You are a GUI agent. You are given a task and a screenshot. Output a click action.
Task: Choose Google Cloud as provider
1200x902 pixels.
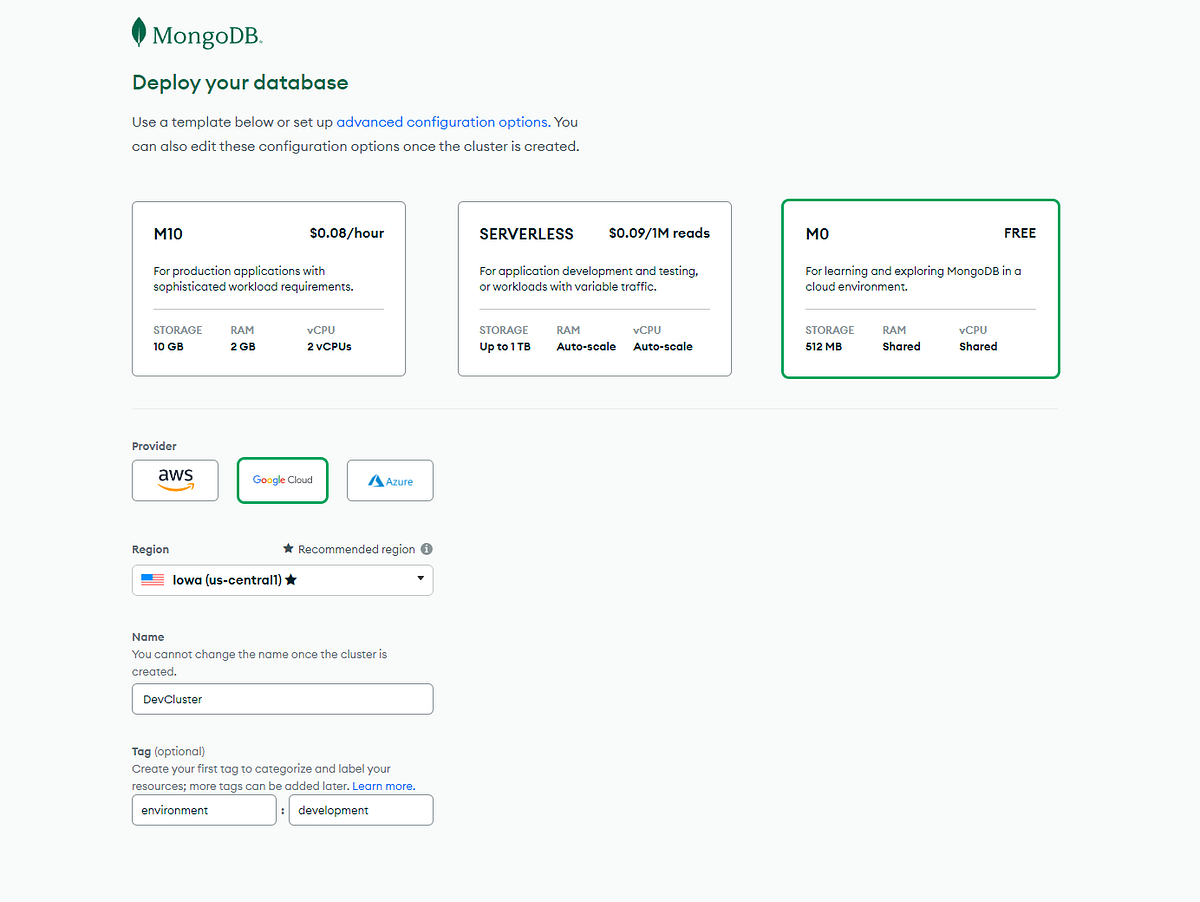click(x=282, y=480)
